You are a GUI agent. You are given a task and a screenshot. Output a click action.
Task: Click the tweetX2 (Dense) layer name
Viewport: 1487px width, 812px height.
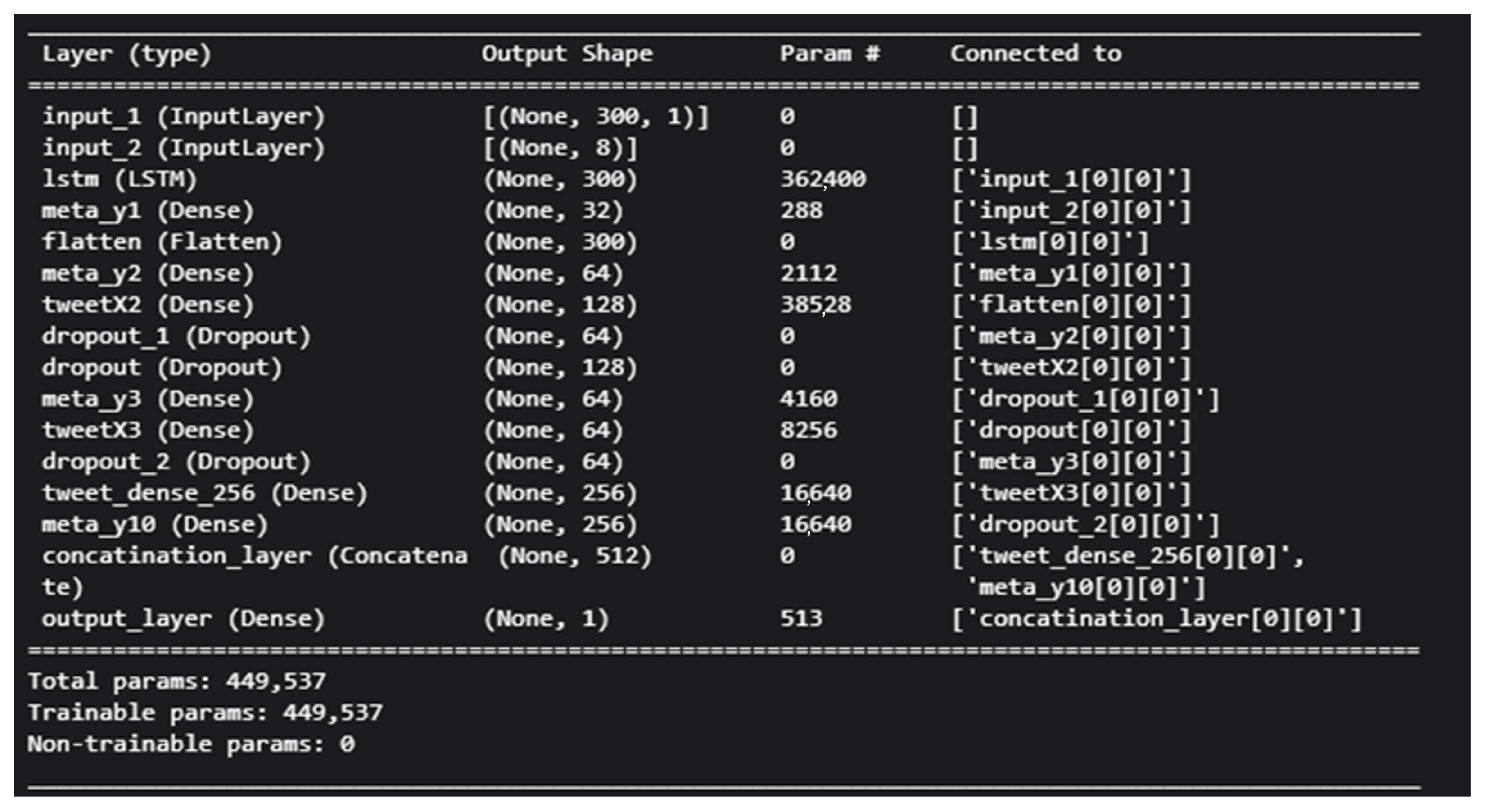tap(147, 305)
